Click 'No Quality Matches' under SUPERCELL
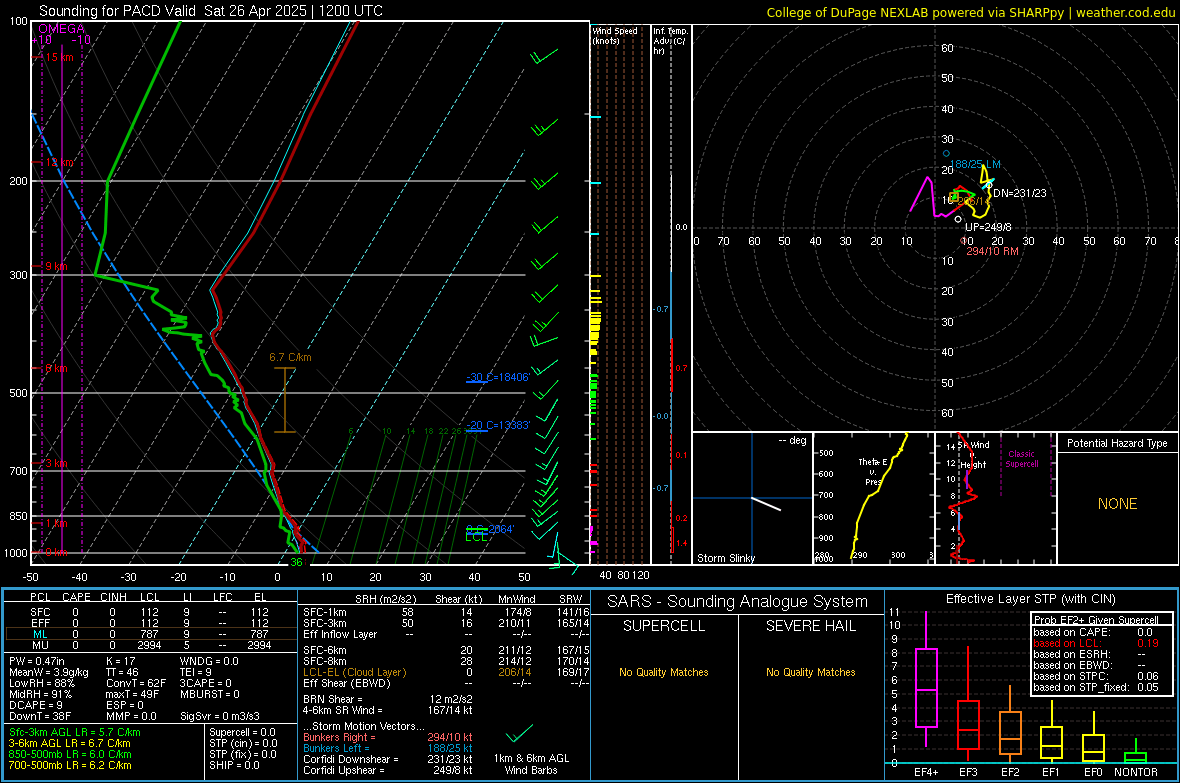This screenshot has width=1180, height=783. (664, 672)
